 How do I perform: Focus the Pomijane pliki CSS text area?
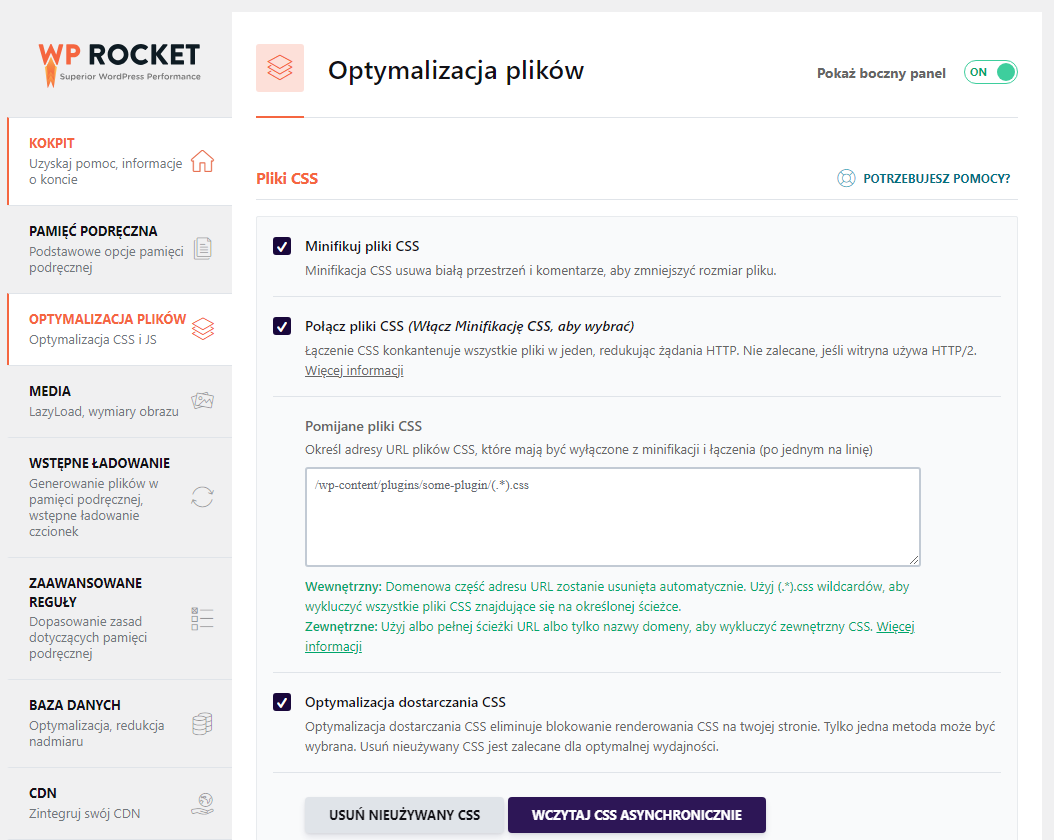[x=612, y=517]
